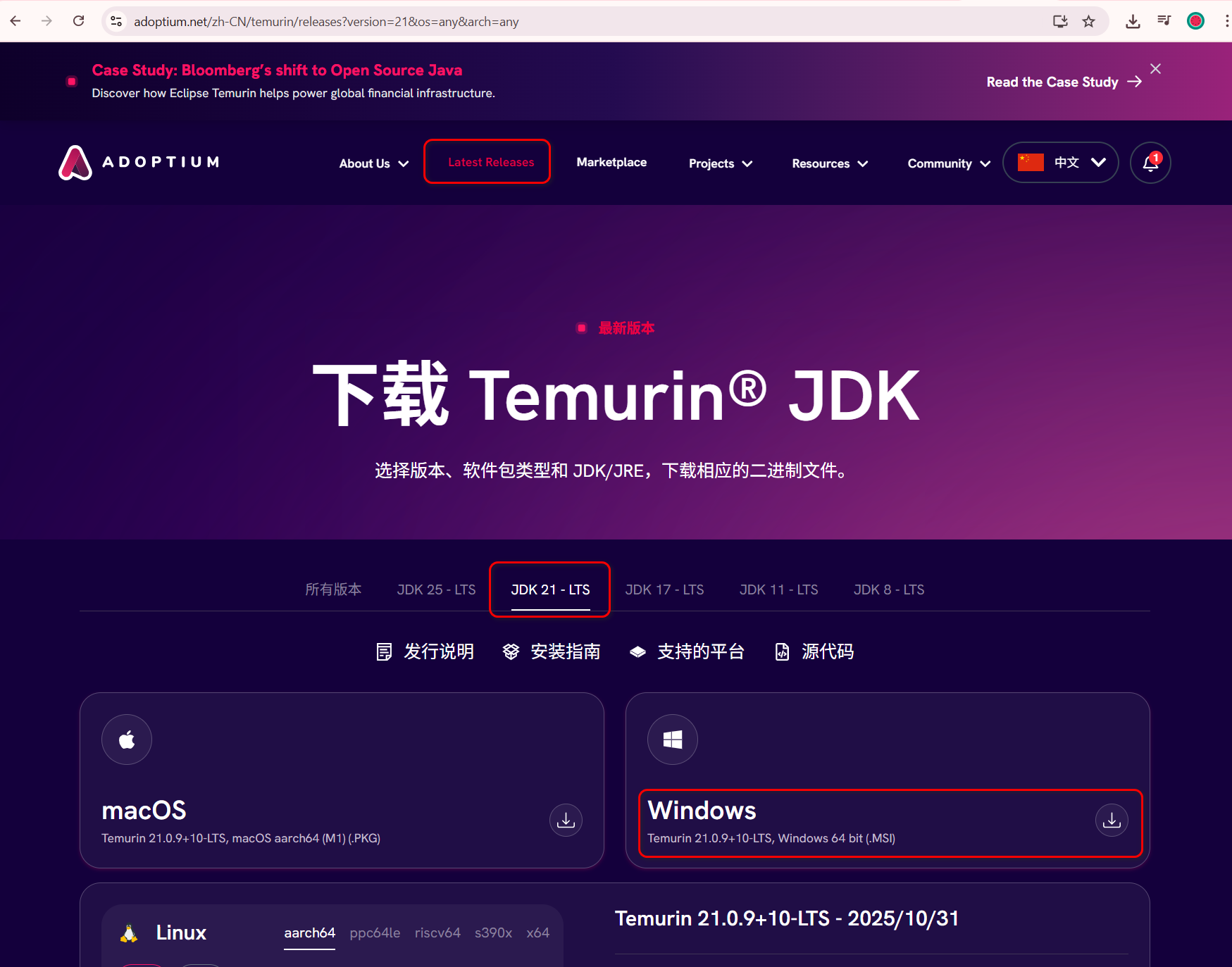The height and width of the screenshot is (967, 1232).
Task: Click the Temurin 21.0.9+10-LTS - 2025/10/31 heading
Action: [787, 918]
